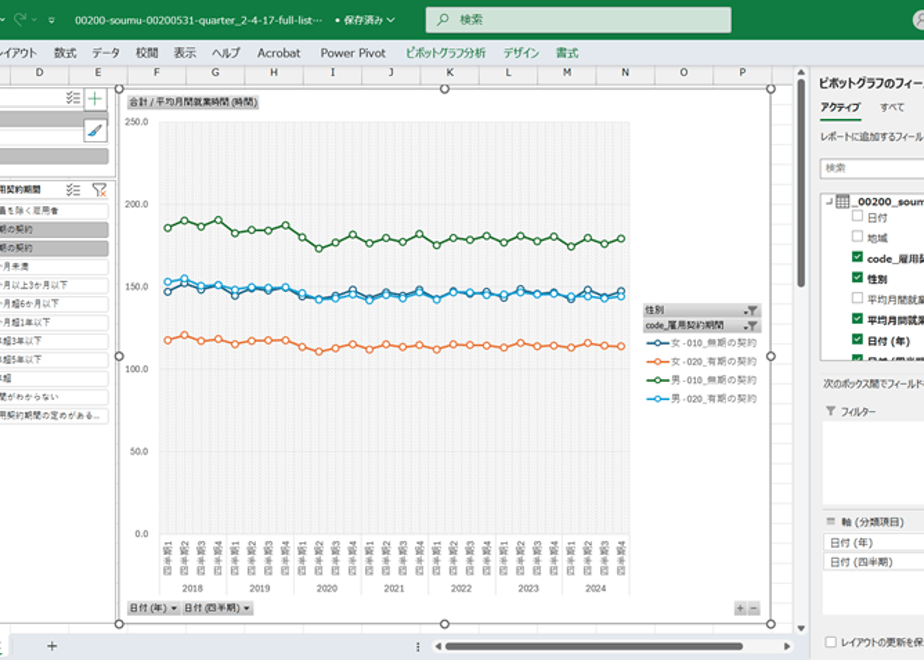The height and width of the screenshot is (660, 924).
Task: Add a new sheet with plus icon
Action: tap(52, 646)
